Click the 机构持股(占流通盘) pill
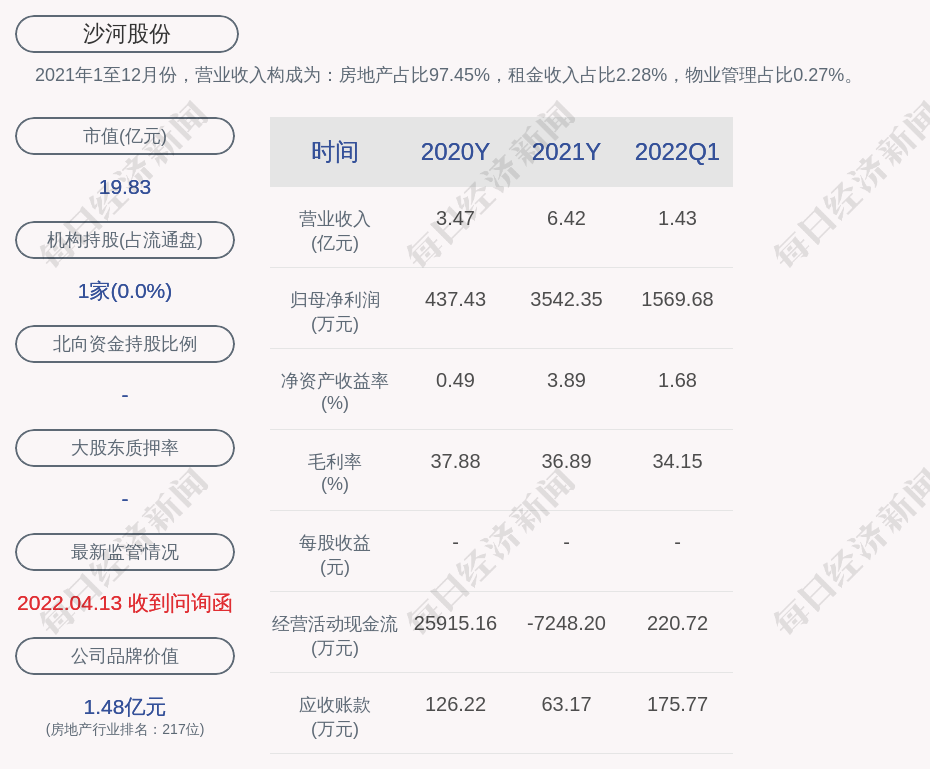The height and width of the screenshot is (769, 930). coord(125,240)
